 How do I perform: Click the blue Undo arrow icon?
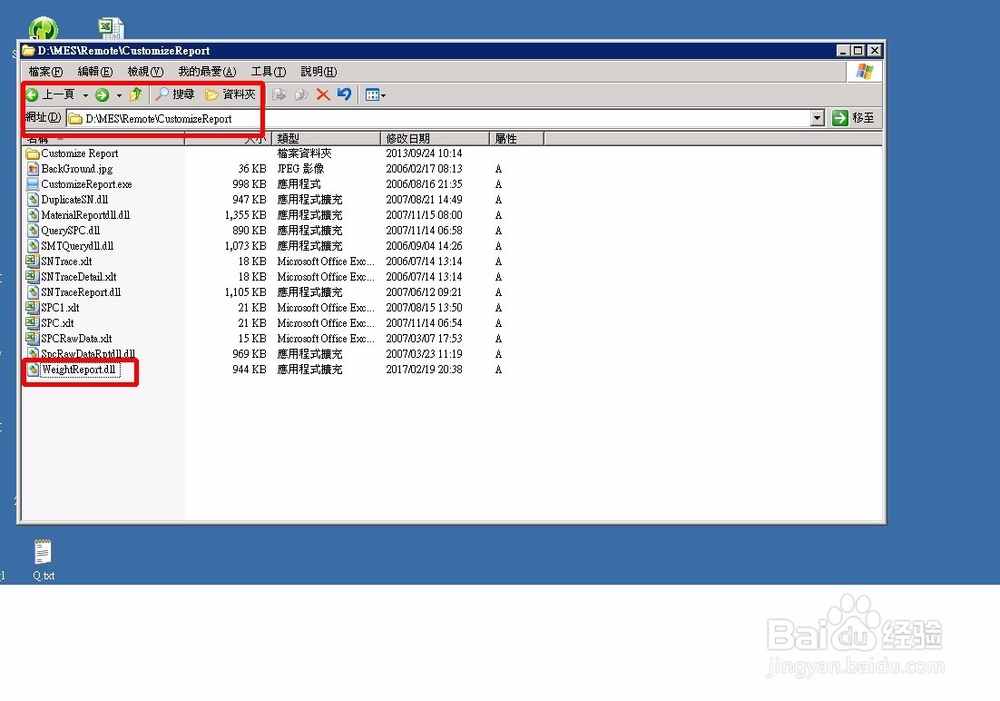344,94
